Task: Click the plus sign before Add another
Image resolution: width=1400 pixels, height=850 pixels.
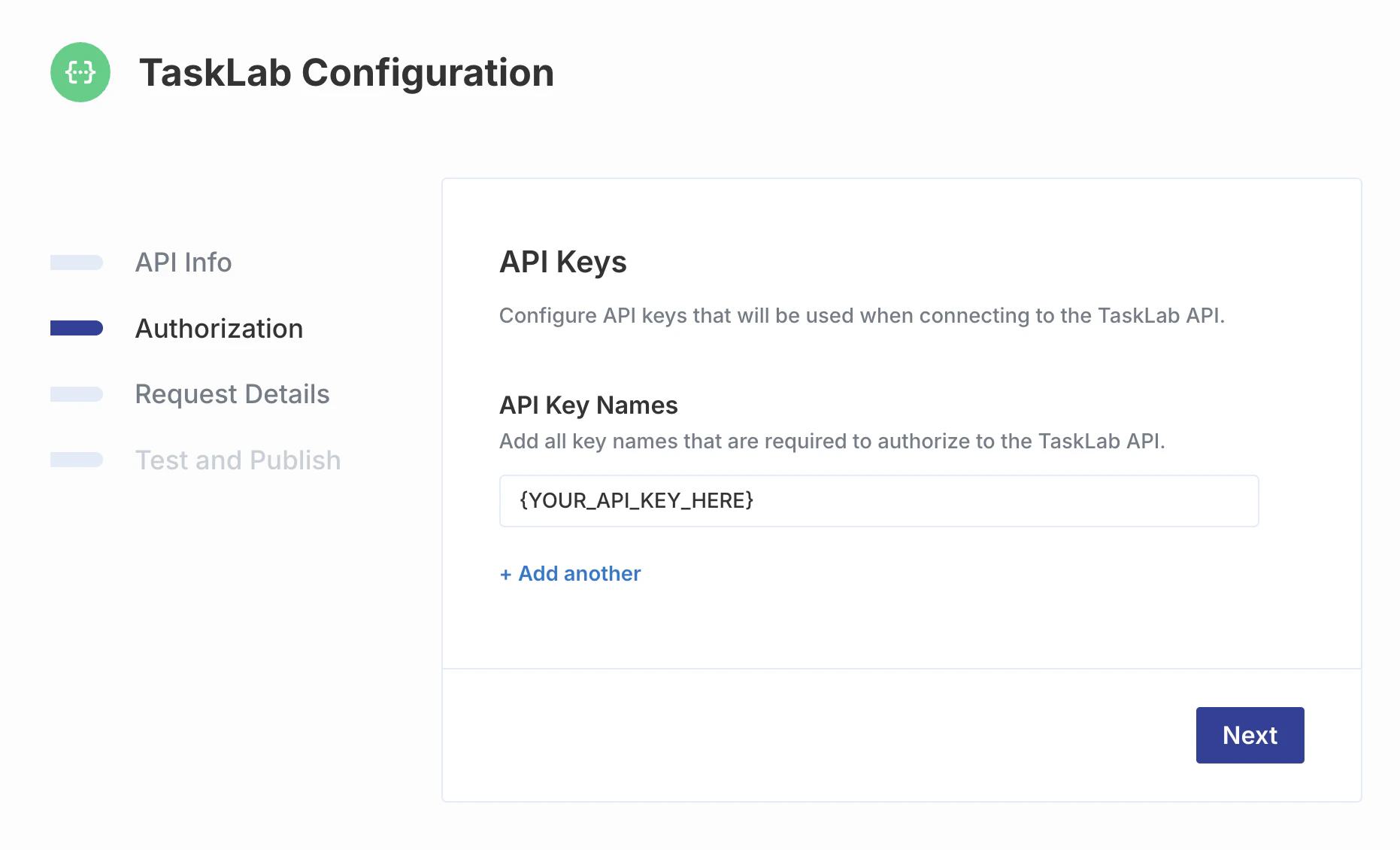Action: pyautogui.click(x=506, y=573)
